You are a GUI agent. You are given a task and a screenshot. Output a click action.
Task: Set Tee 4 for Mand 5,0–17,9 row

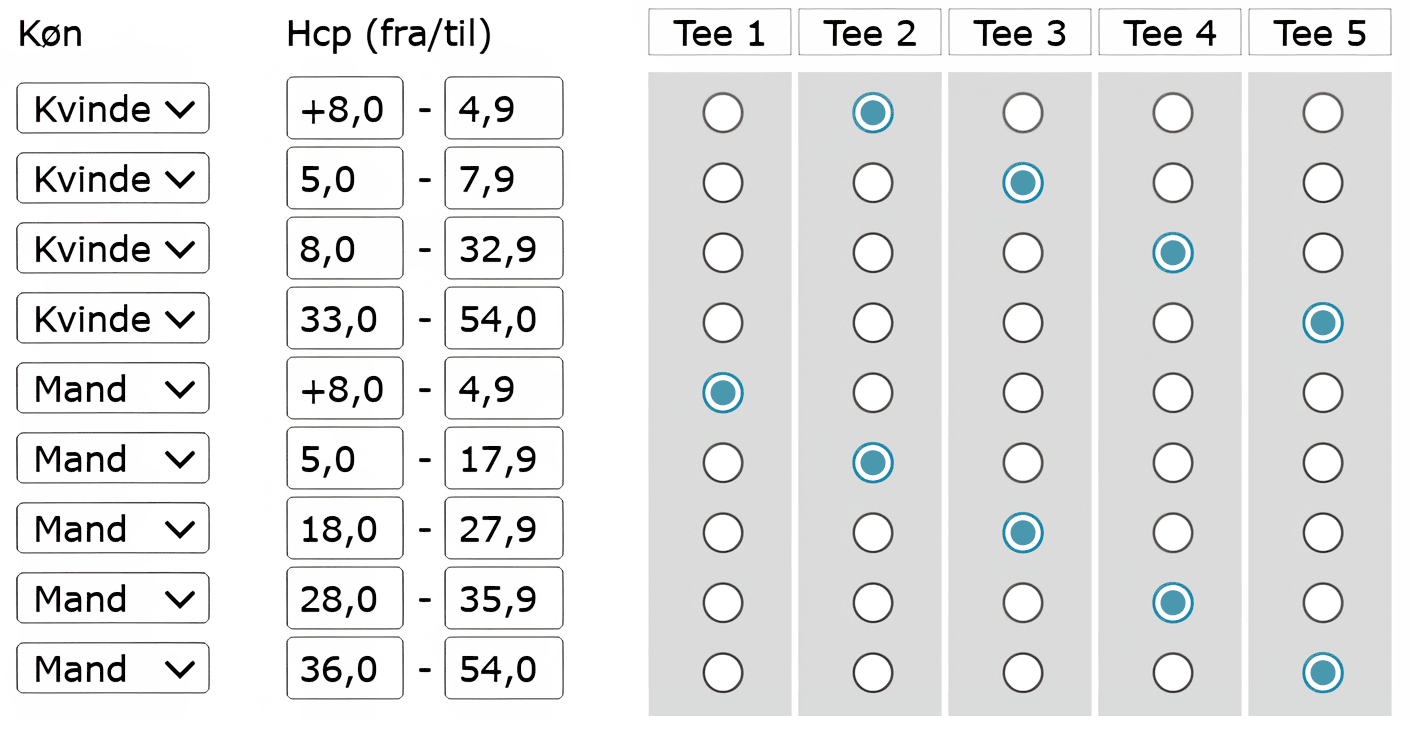[x=1172, y=463]
